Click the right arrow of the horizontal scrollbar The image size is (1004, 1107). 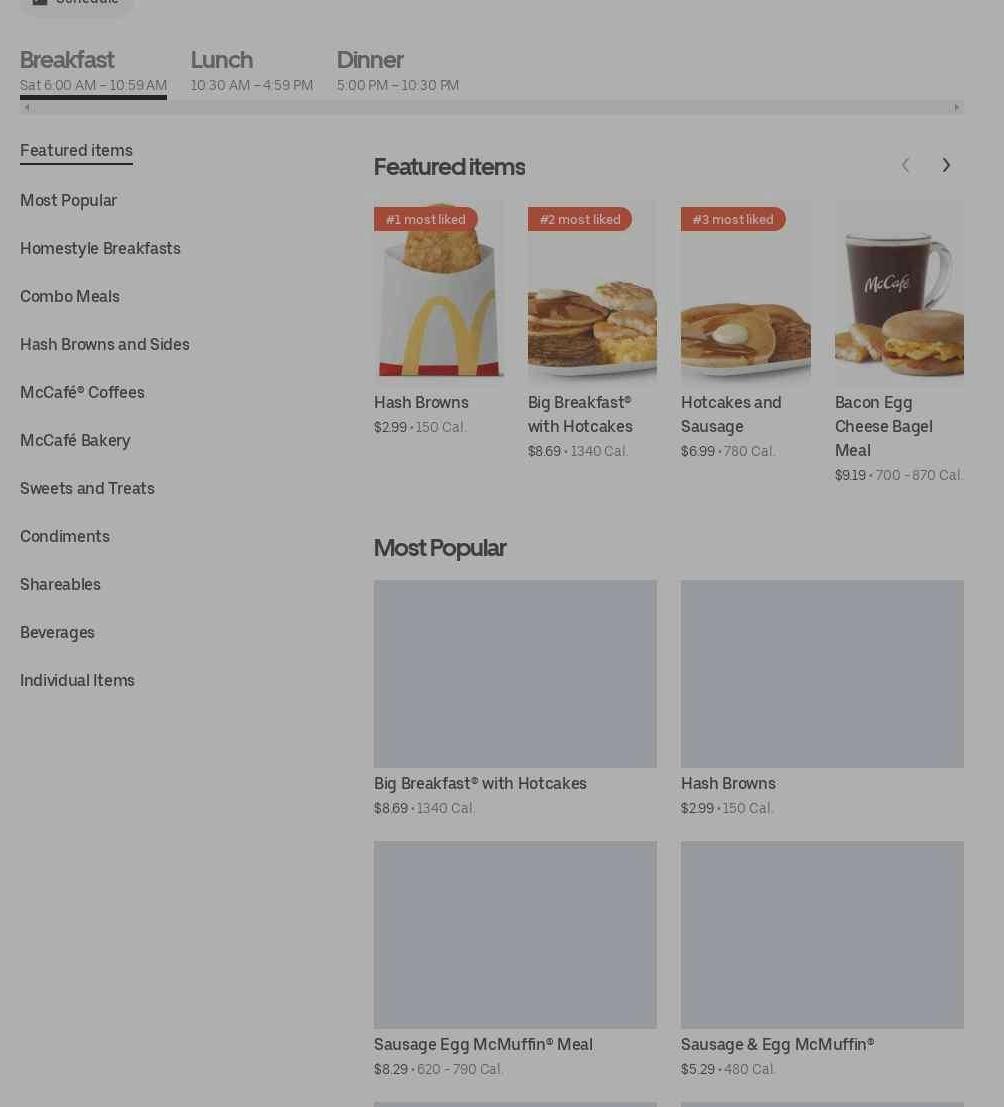click(957, 107)
